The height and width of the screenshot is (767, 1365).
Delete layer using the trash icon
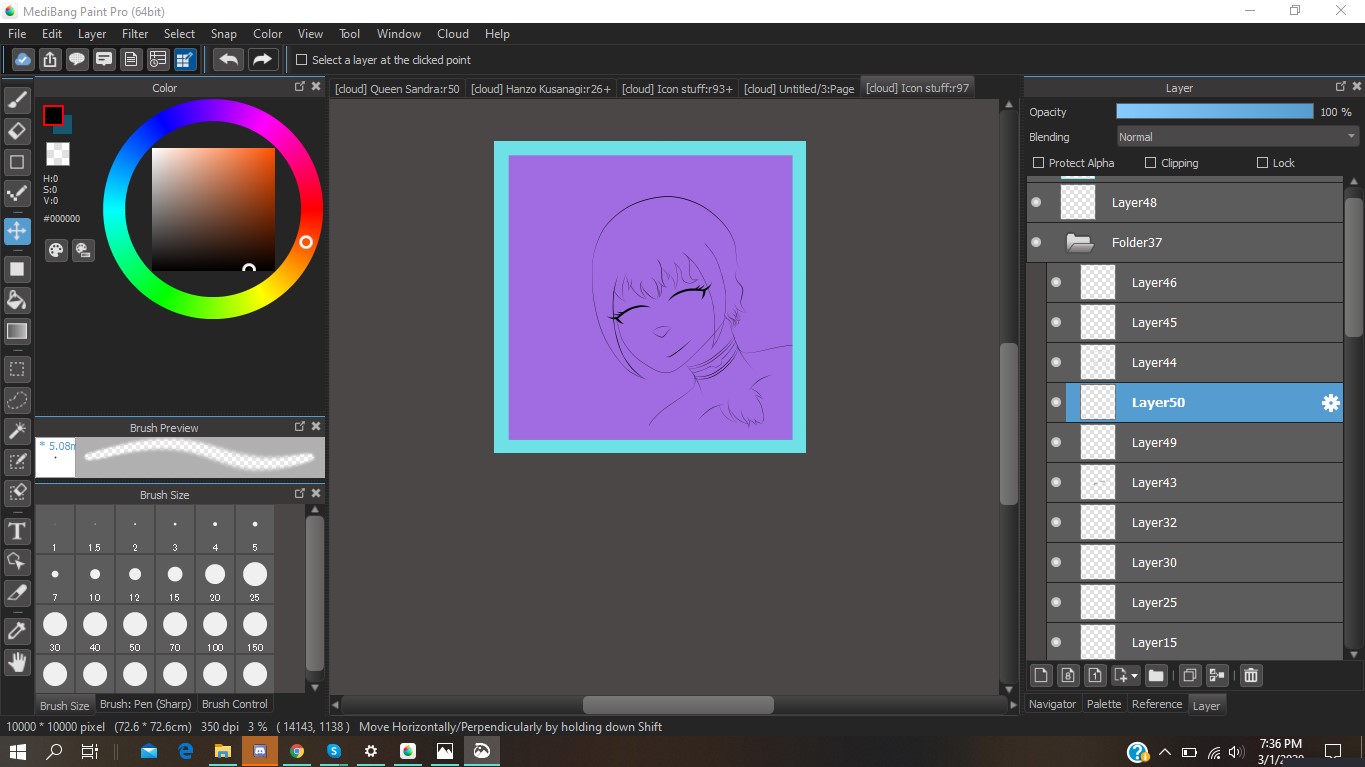pos(1250,675)
